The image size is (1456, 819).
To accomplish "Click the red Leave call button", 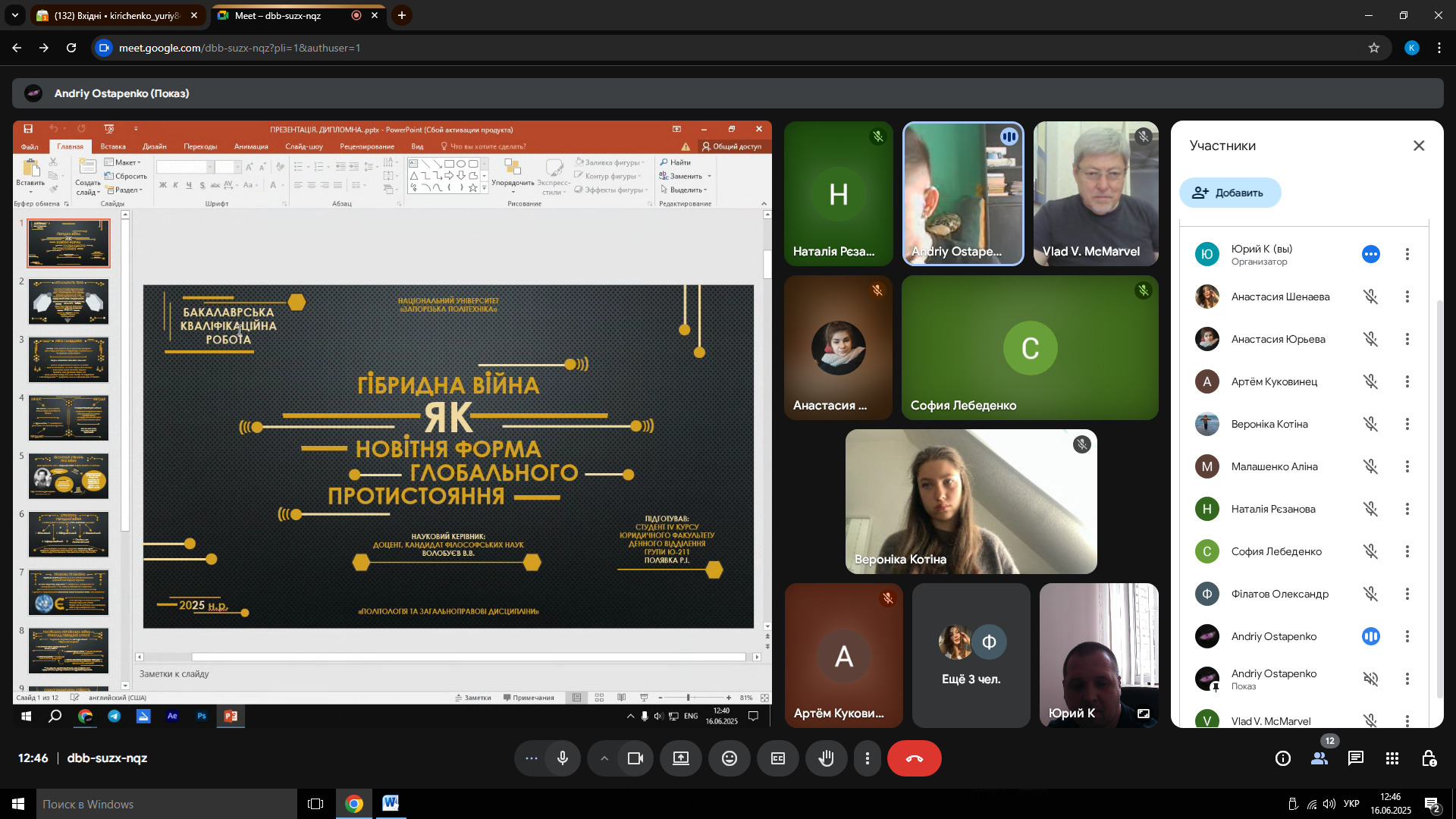I will tap(914, 758).
